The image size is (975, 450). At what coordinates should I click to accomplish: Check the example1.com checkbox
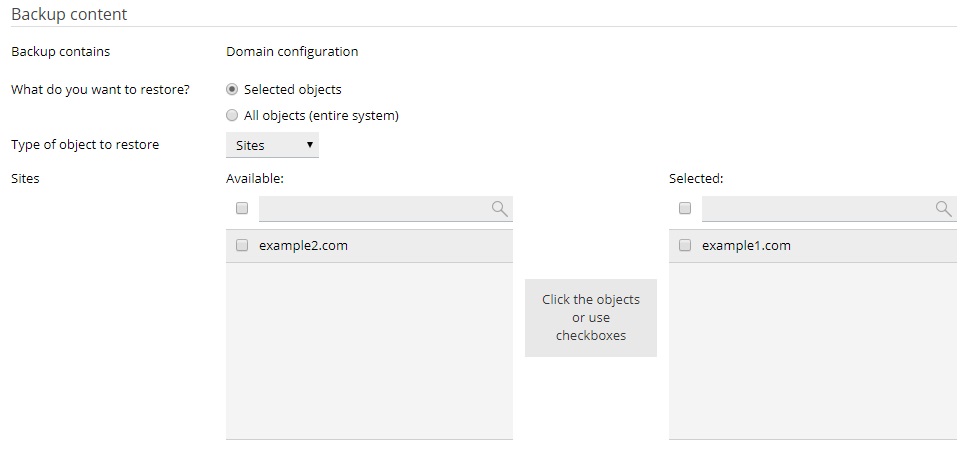tap(684, 245)
